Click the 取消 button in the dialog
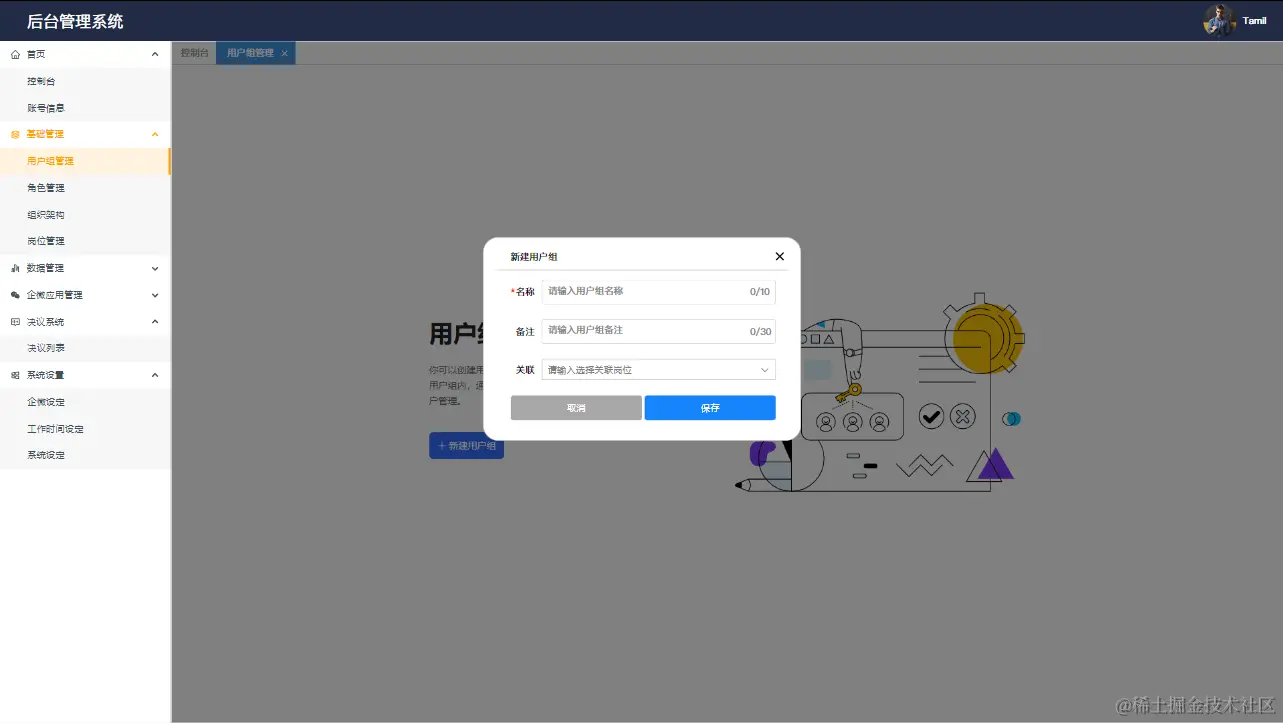 point(576,408)
